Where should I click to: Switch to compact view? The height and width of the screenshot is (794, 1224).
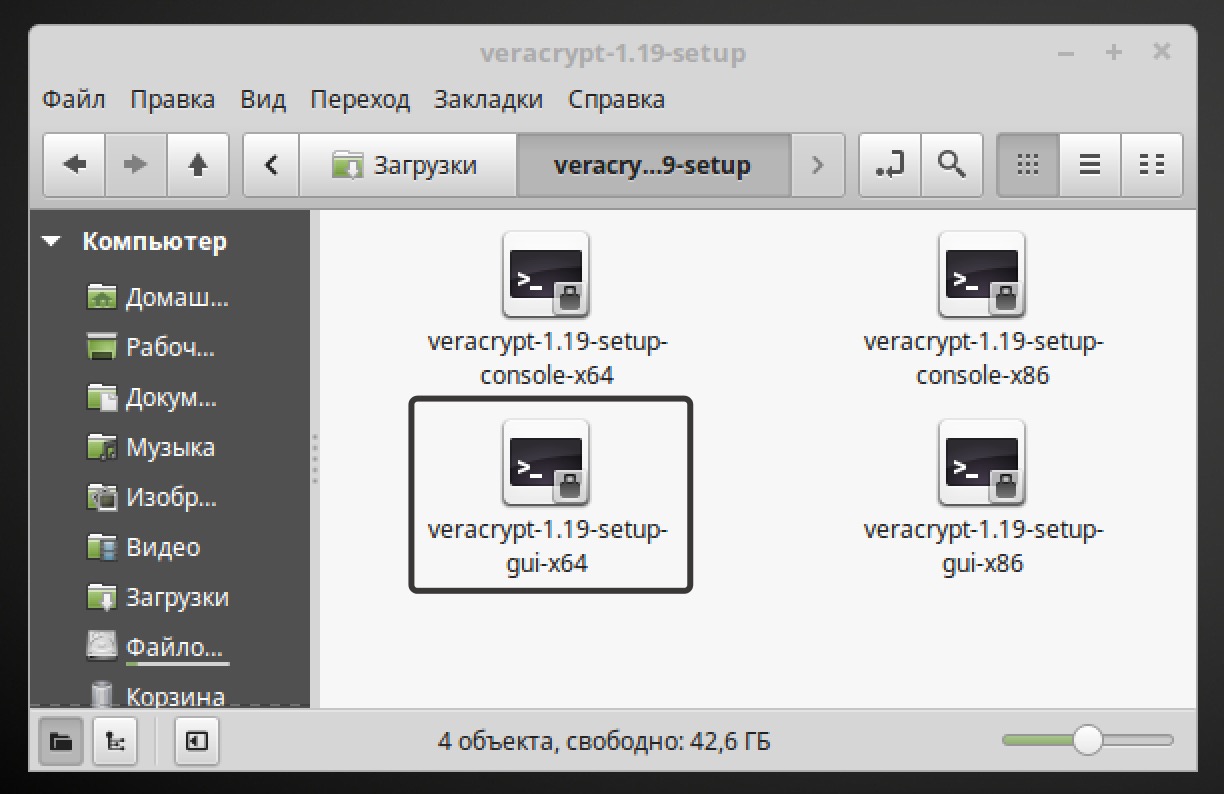(1152, 165)
